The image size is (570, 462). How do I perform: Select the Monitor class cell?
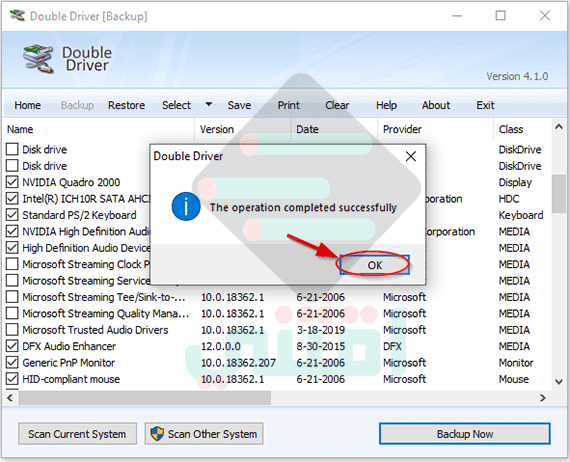click(516, 362)
